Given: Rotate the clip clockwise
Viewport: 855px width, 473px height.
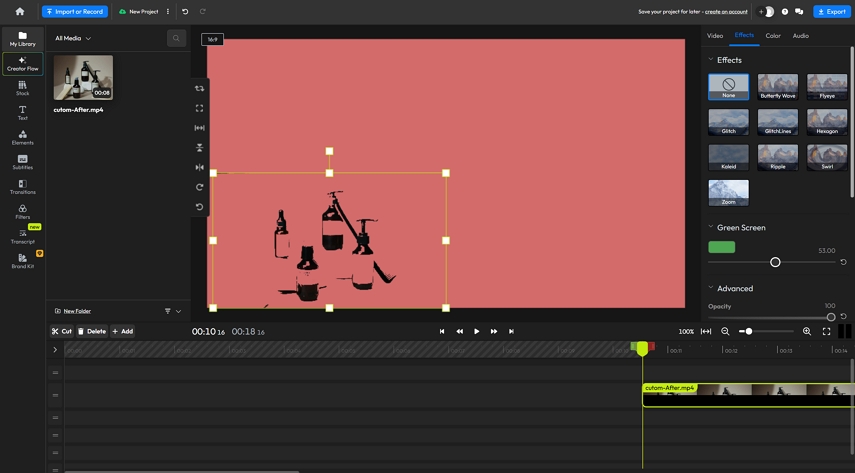Looking at the screenshot, I should [x=200, y=187].
